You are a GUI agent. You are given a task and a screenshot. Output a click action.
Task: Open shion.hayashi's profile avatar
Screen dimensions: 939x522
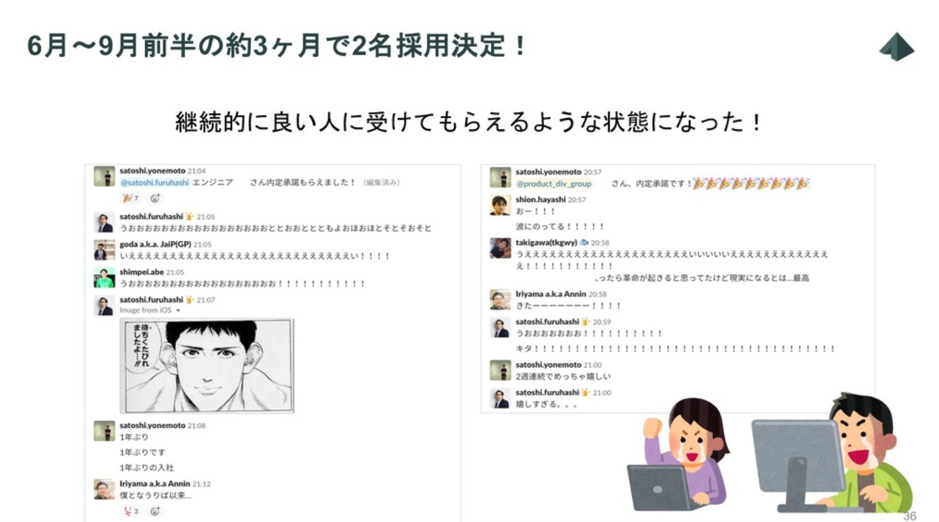[x=500, y=205]
